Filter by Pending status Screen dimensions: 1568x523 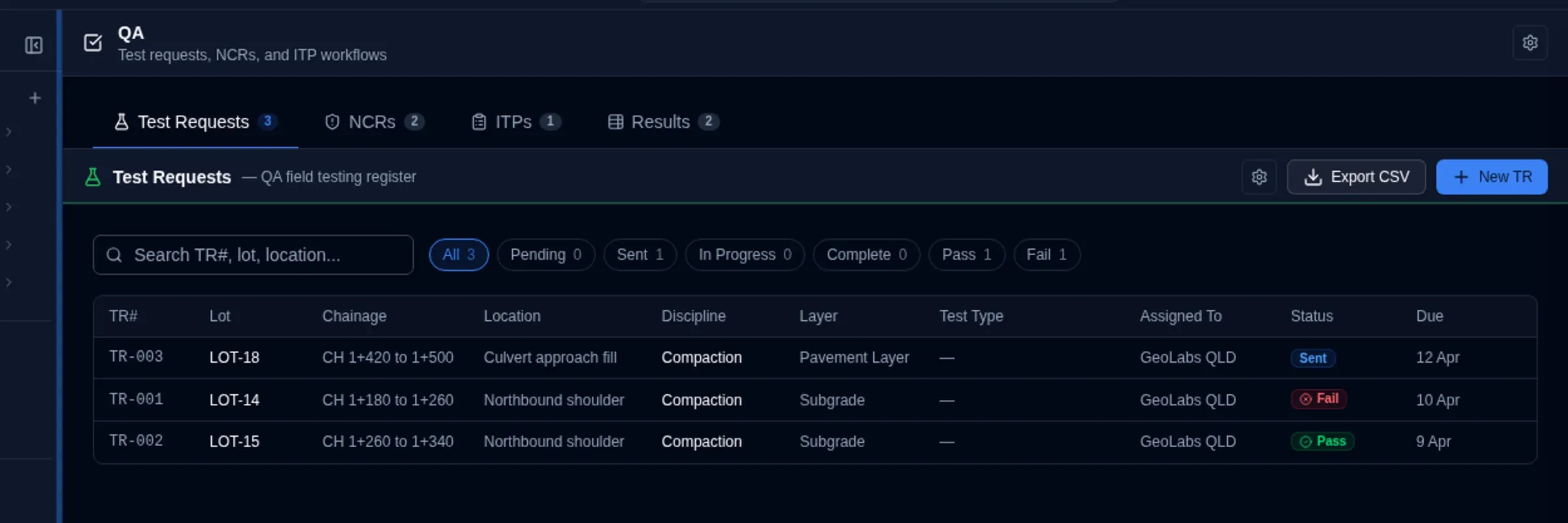546,255
